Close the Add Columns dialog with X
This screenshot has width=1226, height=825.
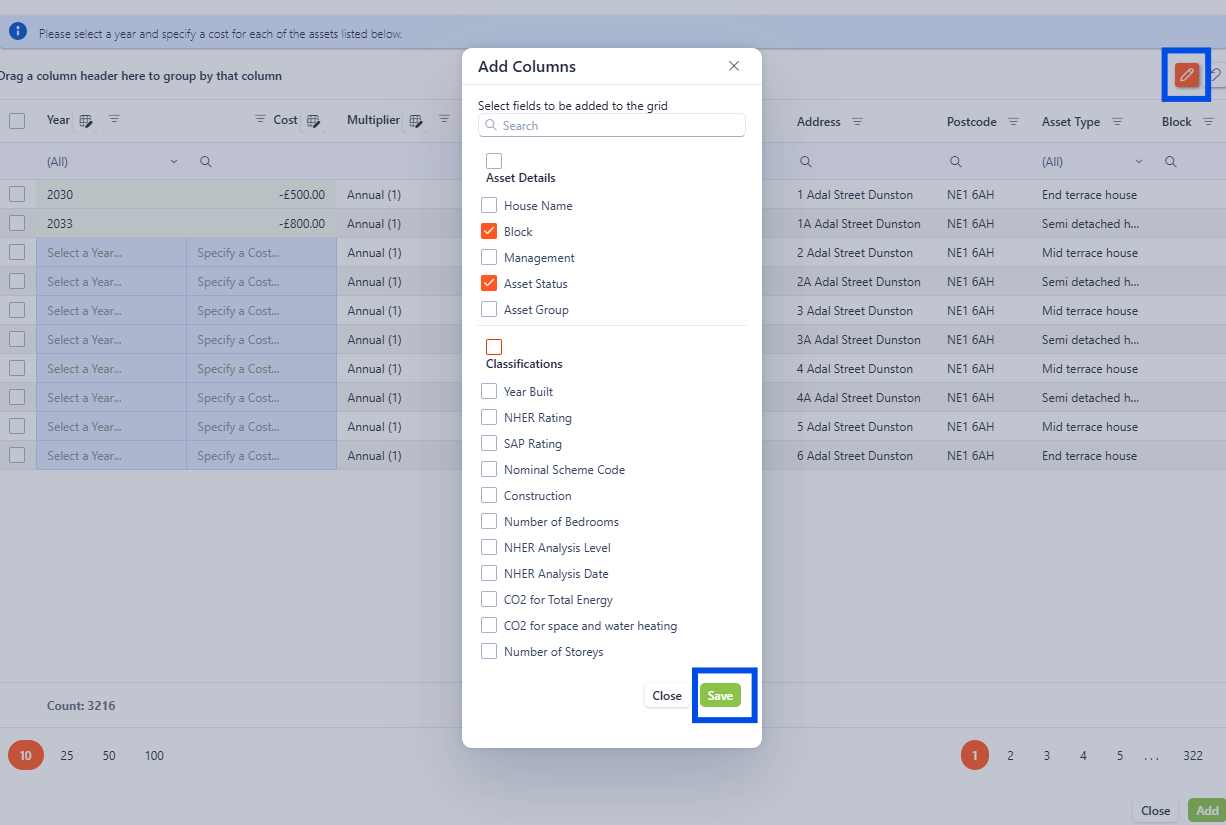734,66
